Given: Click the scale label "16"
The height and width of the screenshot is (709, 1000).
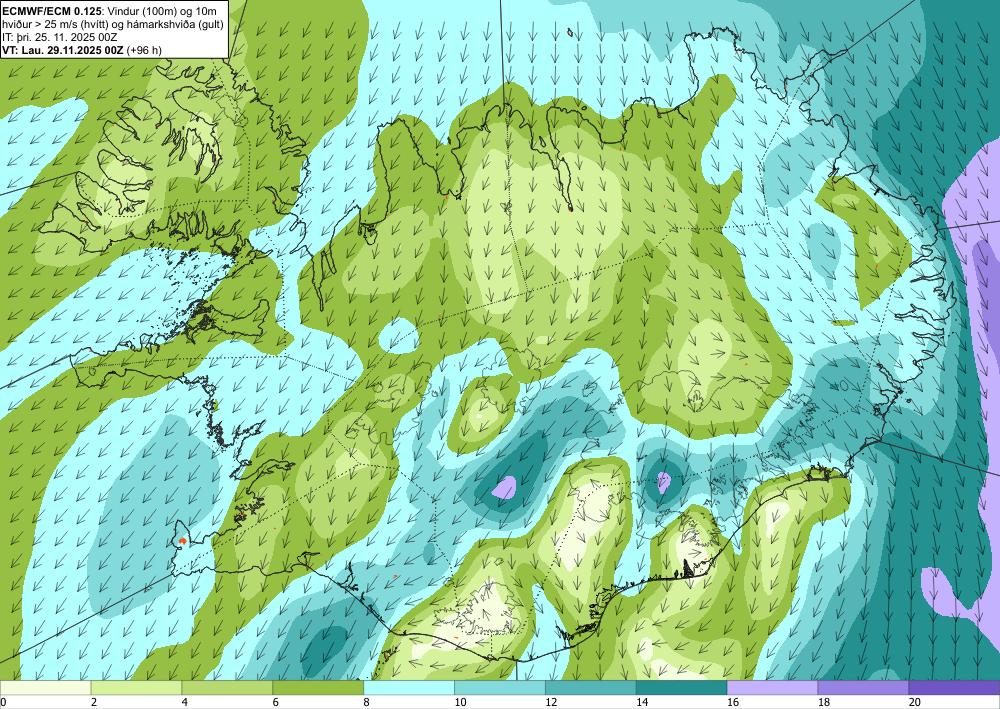Looking at the screenshot, I should 733,702.
